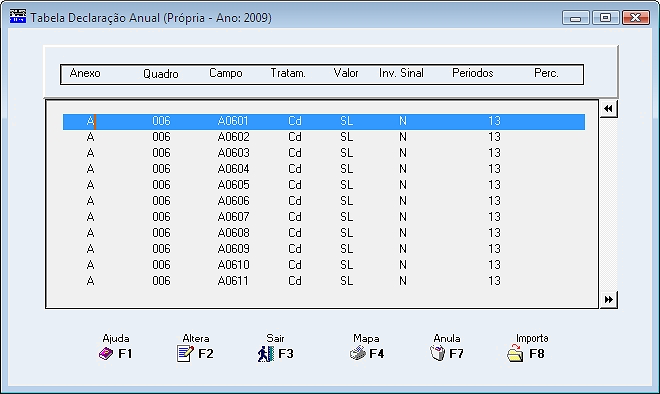660x394 pixels.
Task: Minimize the Tabela Declaração Anual window
Action: click(x=575, y=18)
